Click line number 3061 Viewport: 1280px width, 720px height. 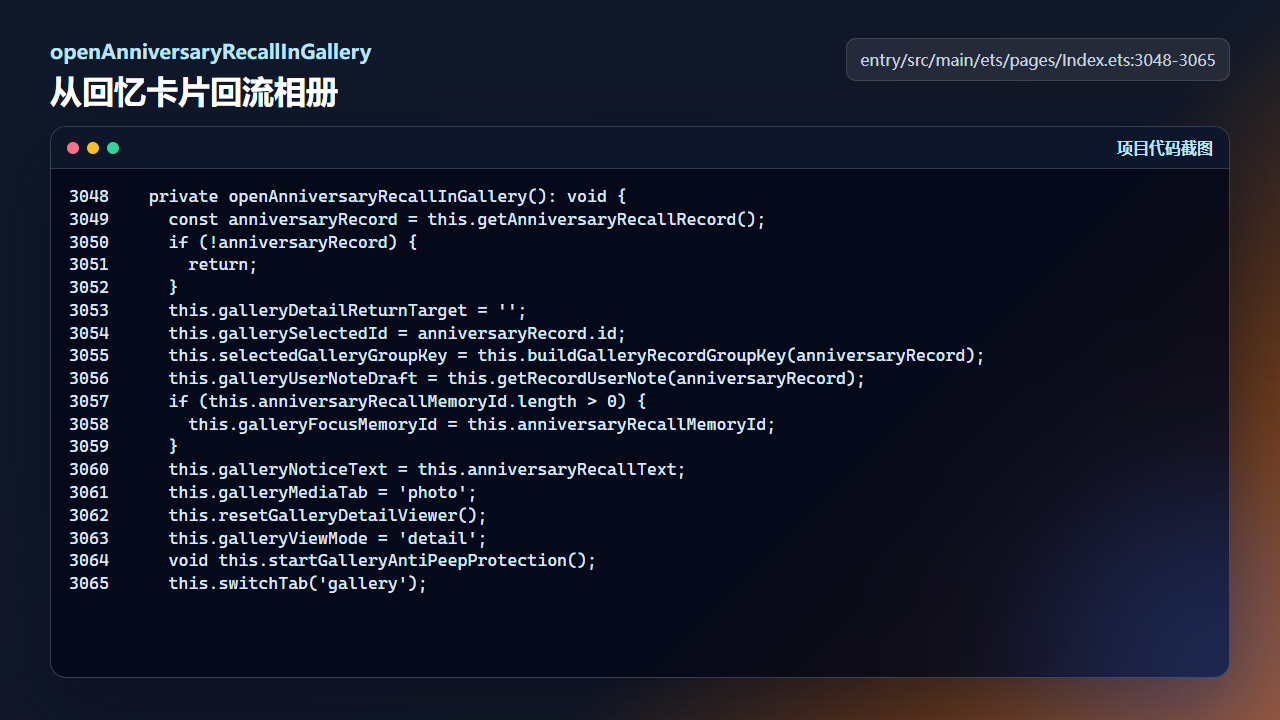pyautogui.click(x=89, y=493)
